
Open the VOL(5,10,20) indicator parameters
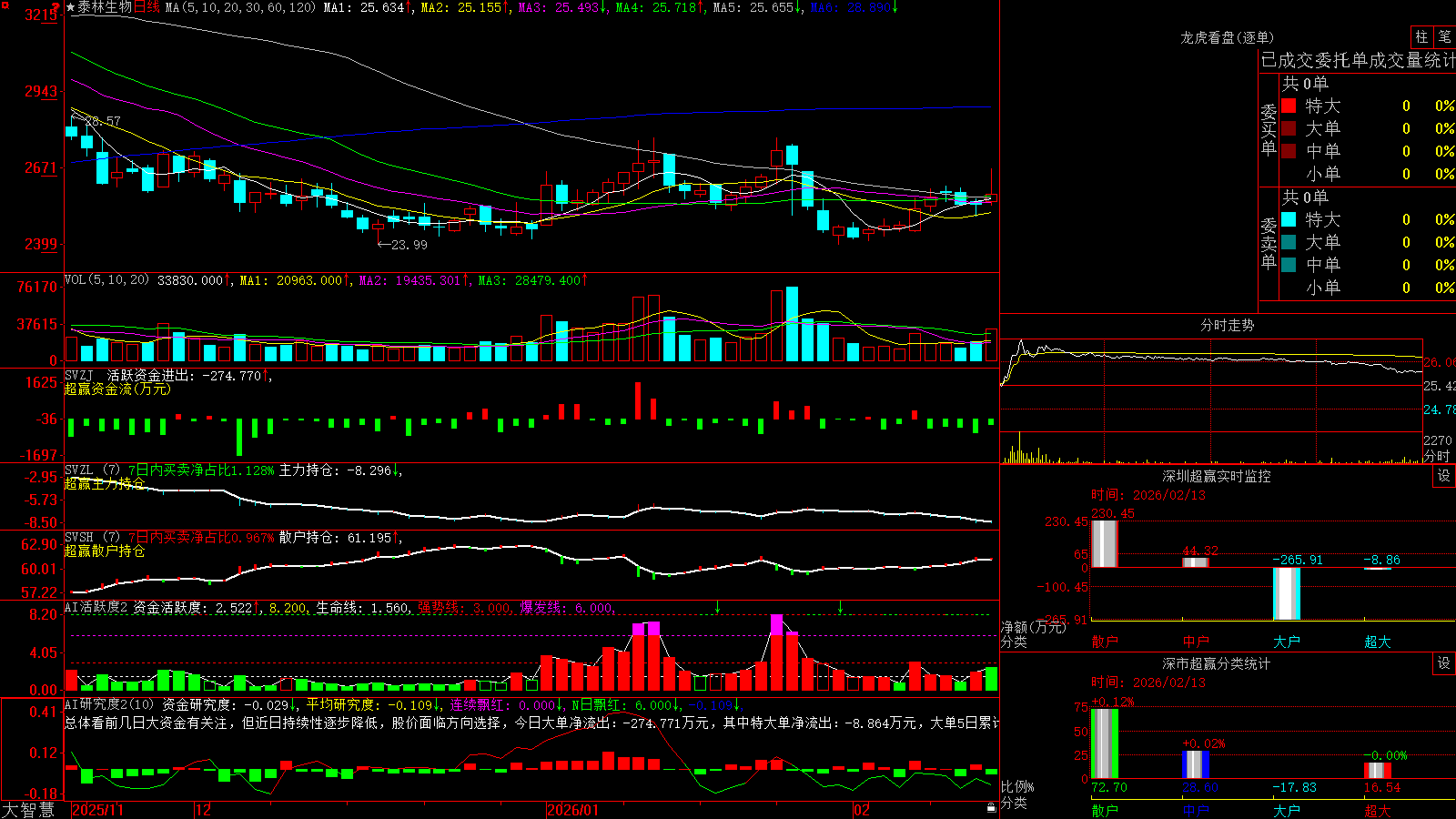pos(106,280)
